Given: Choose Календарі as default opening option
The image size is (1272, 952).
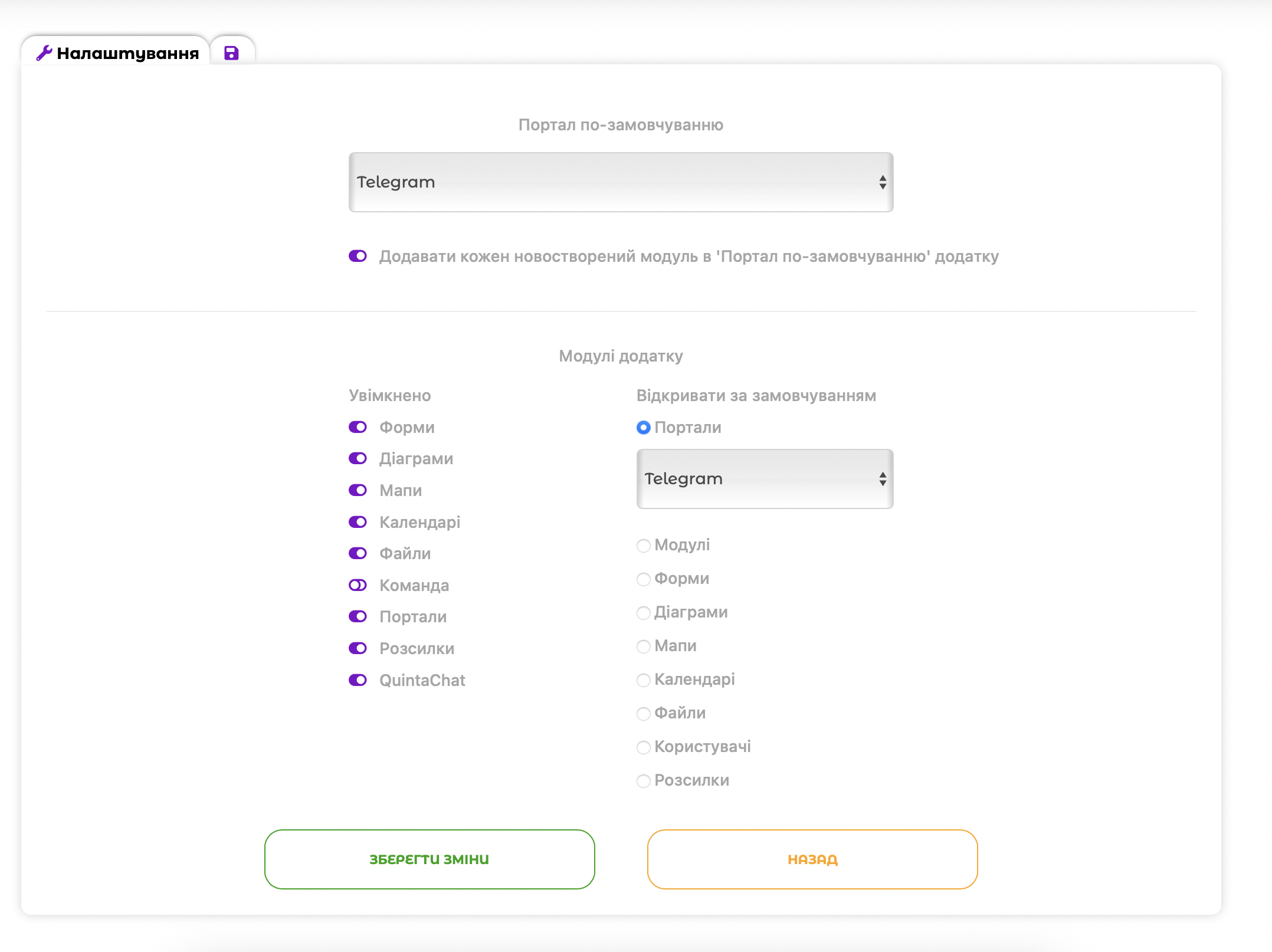Looking at the screenshot, I should 644,680.
